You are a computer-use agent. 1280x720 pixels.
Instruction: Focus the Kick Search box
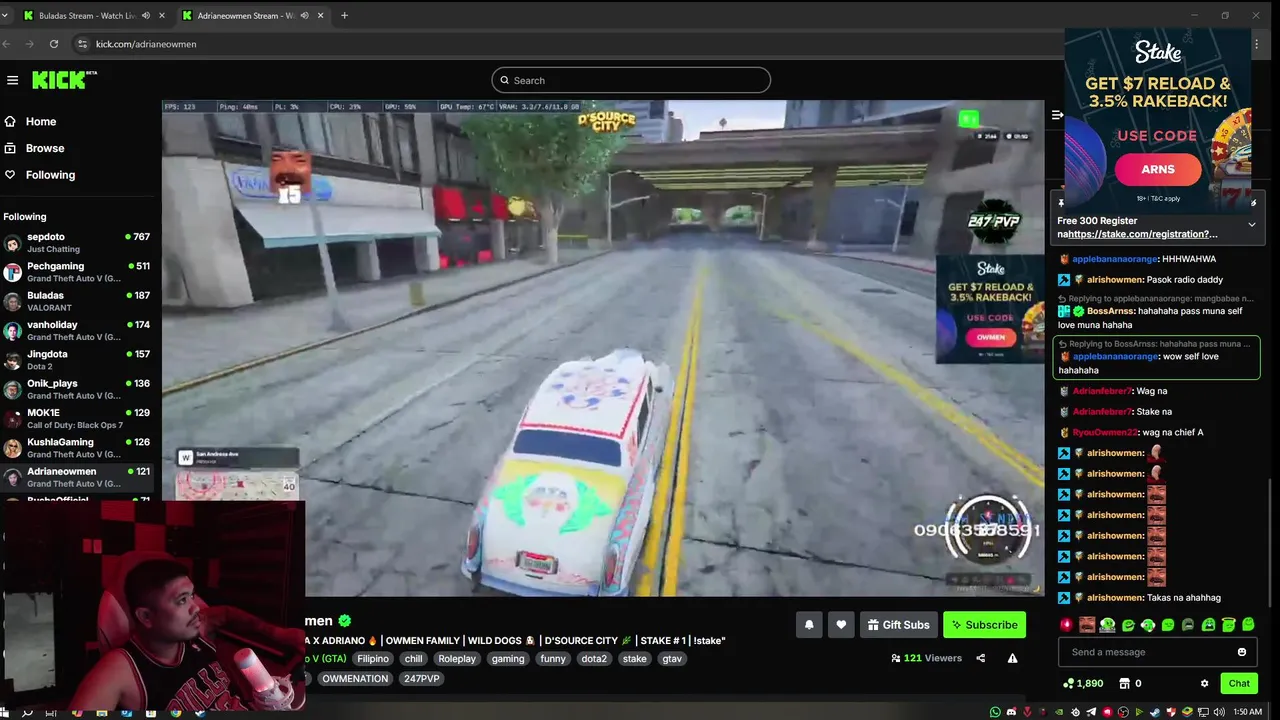(631, 80)
